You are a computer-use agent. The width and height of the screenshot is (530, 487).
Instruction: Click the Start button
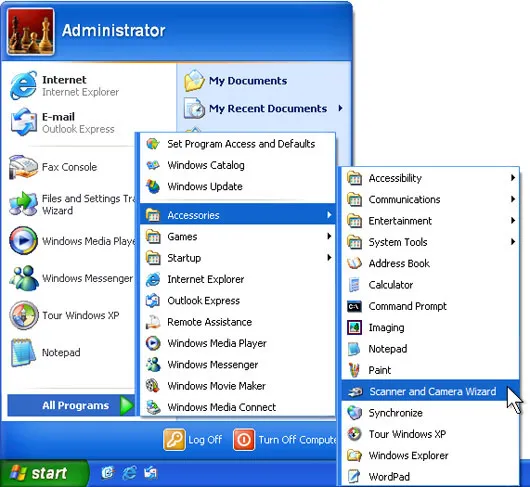(x=44, y=473)
